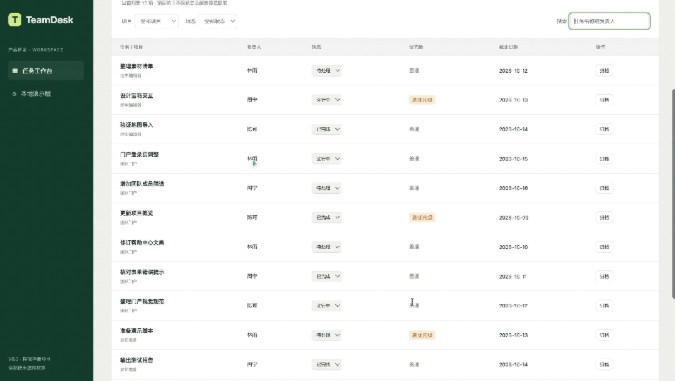This screenshot has width=675, height=381.
Task: Click the 截止日期 column header
Action: pyautogui.click(x=508, y=47)
